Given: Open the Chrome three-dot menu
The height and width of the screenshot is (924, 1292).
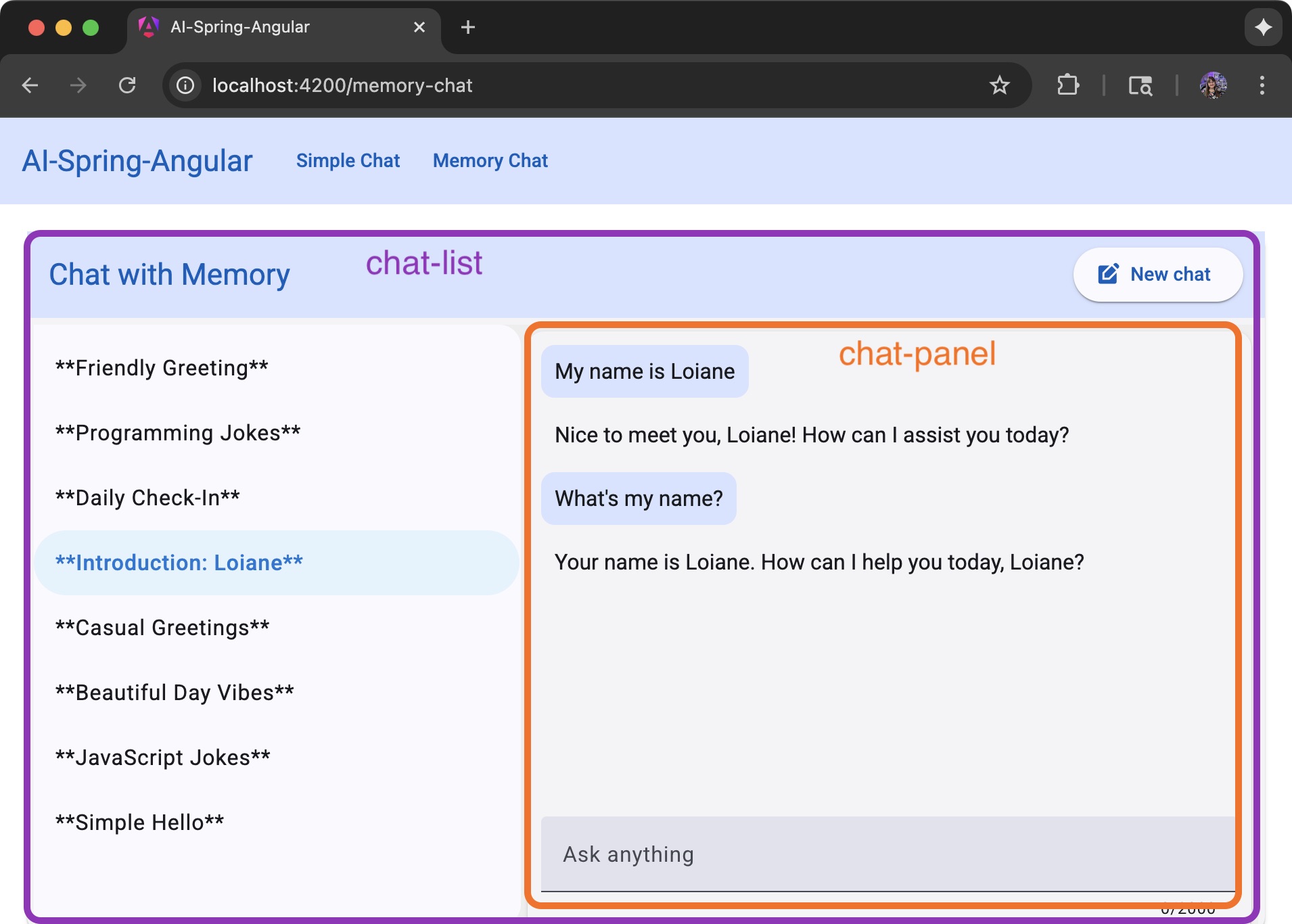Looking at the screenshot, I should click(1262, 85).
